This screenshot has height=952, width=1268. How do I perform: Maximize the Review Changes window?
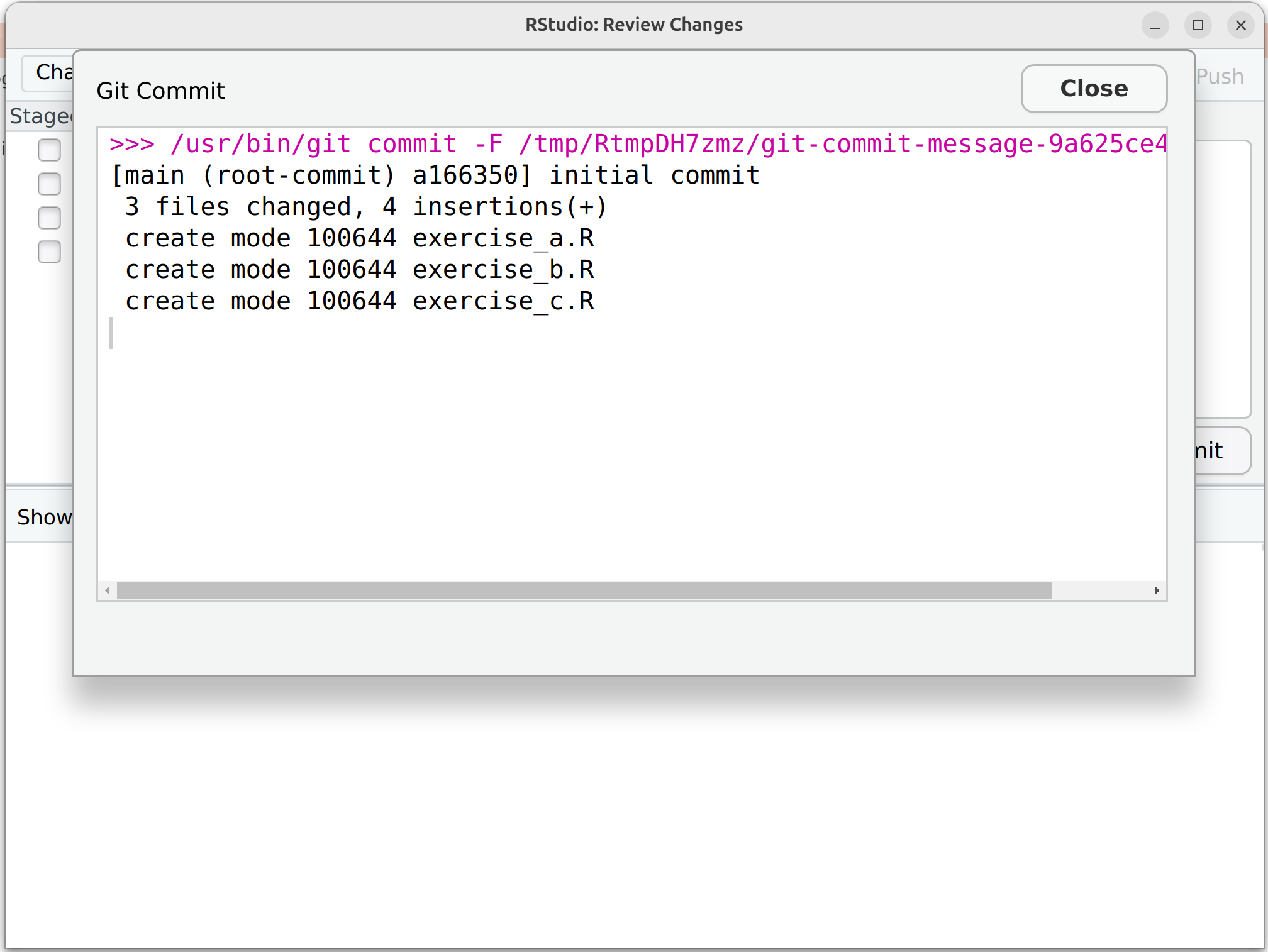click(1198, 26)
